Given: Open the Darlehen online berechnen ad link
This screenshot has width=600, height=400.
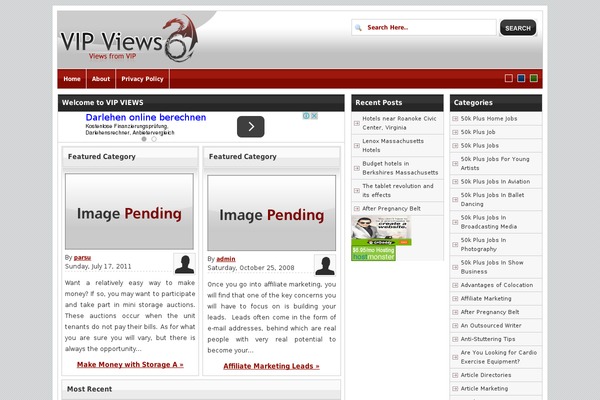Looking at the screenshot, I should point(146,118).
